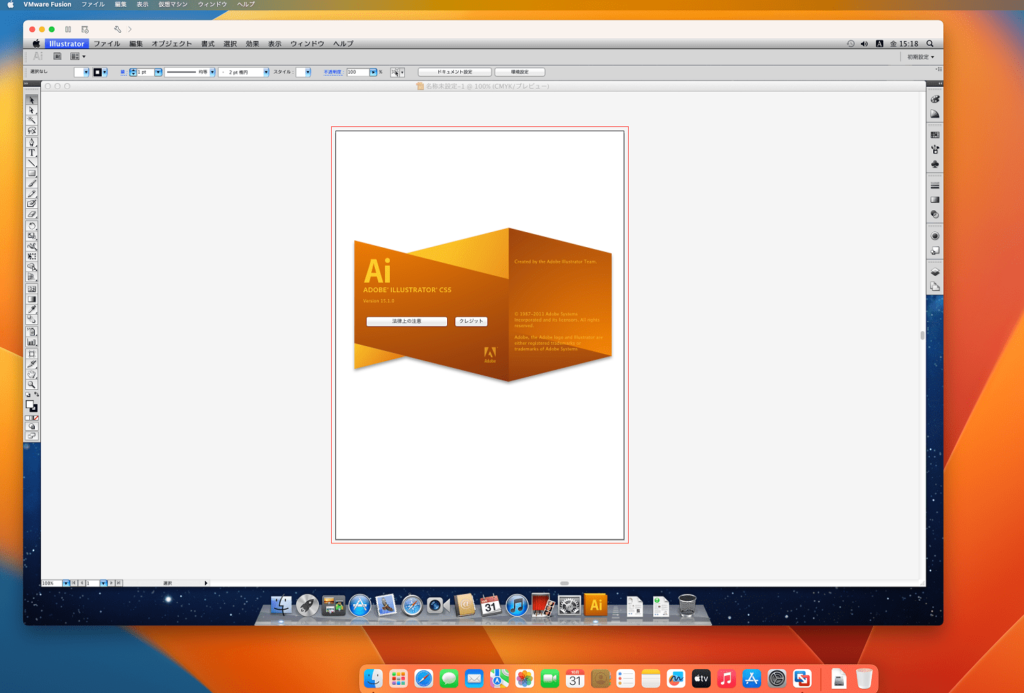Open the variable width profile dropdown
The width and height of the screenshot is (1024, 693).
click(x=212, y=73)
